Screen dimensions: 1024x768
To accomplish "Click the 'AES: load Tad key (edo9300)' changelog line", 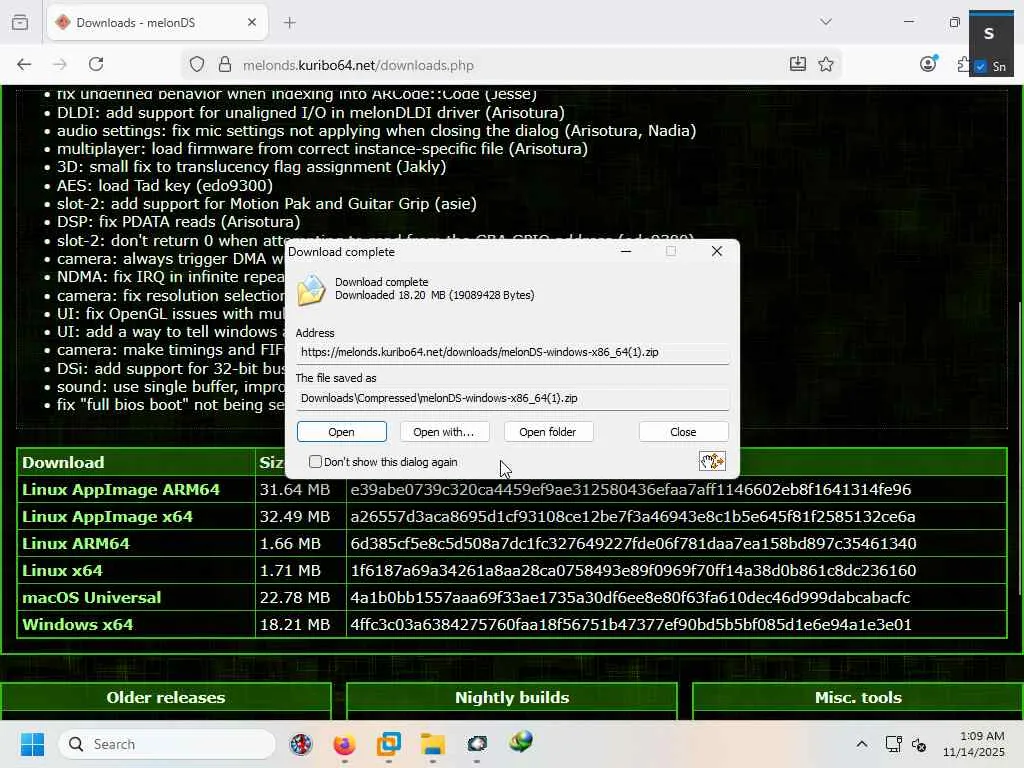I will point(165,185).
